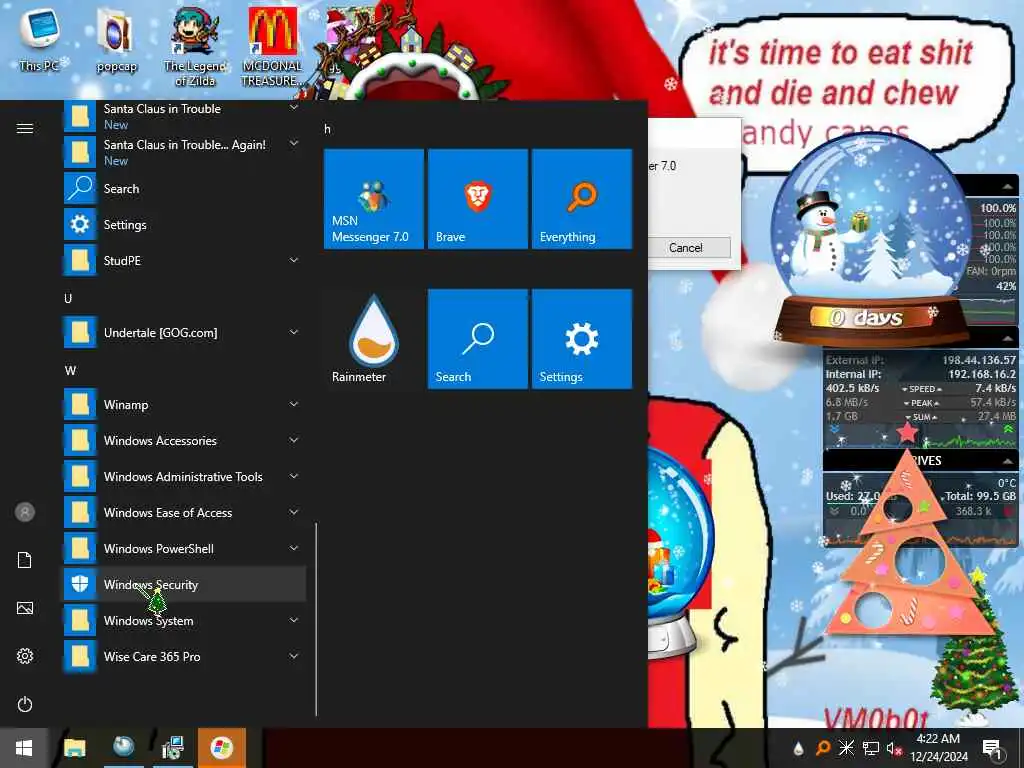Viewport: 1024px width, 768px height.
Task: Click the U letter header
Action: tap(68, 298)
